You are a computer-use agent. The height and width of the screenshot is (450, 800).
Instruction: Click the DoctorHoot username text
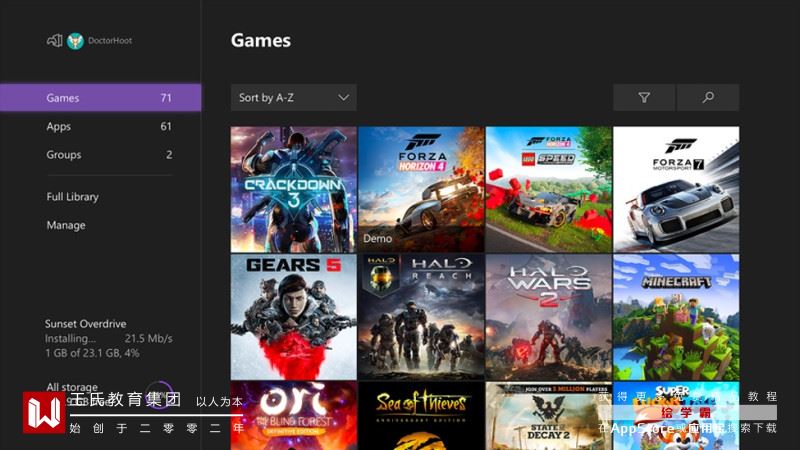(110, 41)
